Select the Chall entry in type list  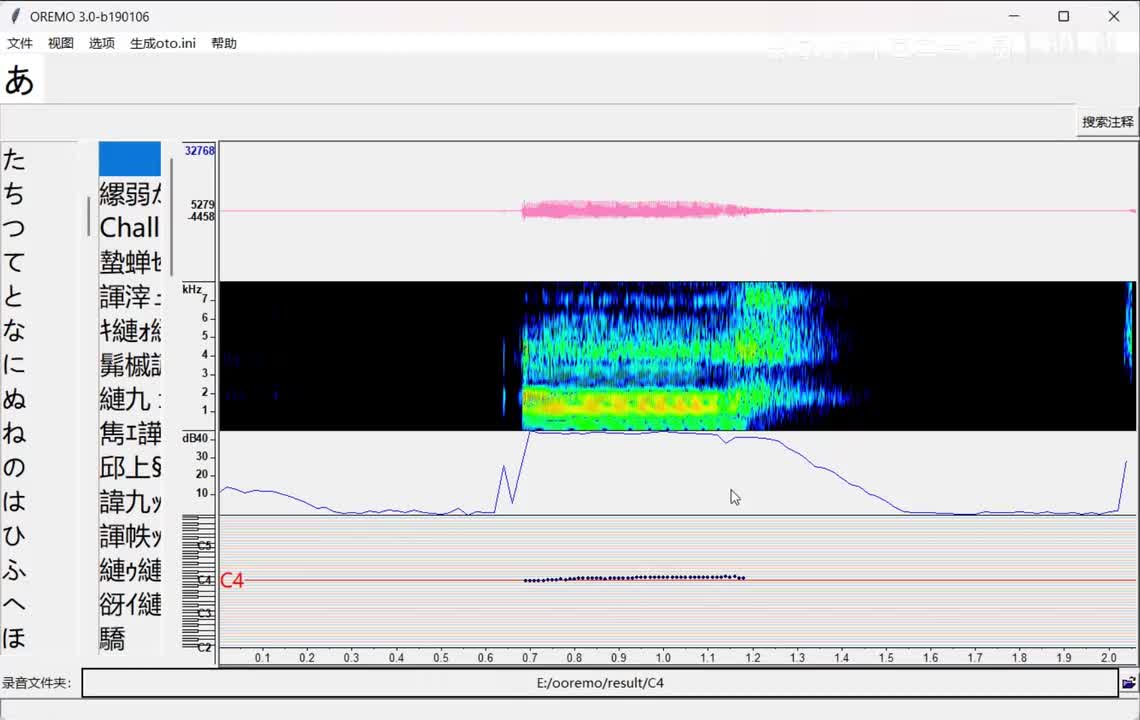(129, 227)
